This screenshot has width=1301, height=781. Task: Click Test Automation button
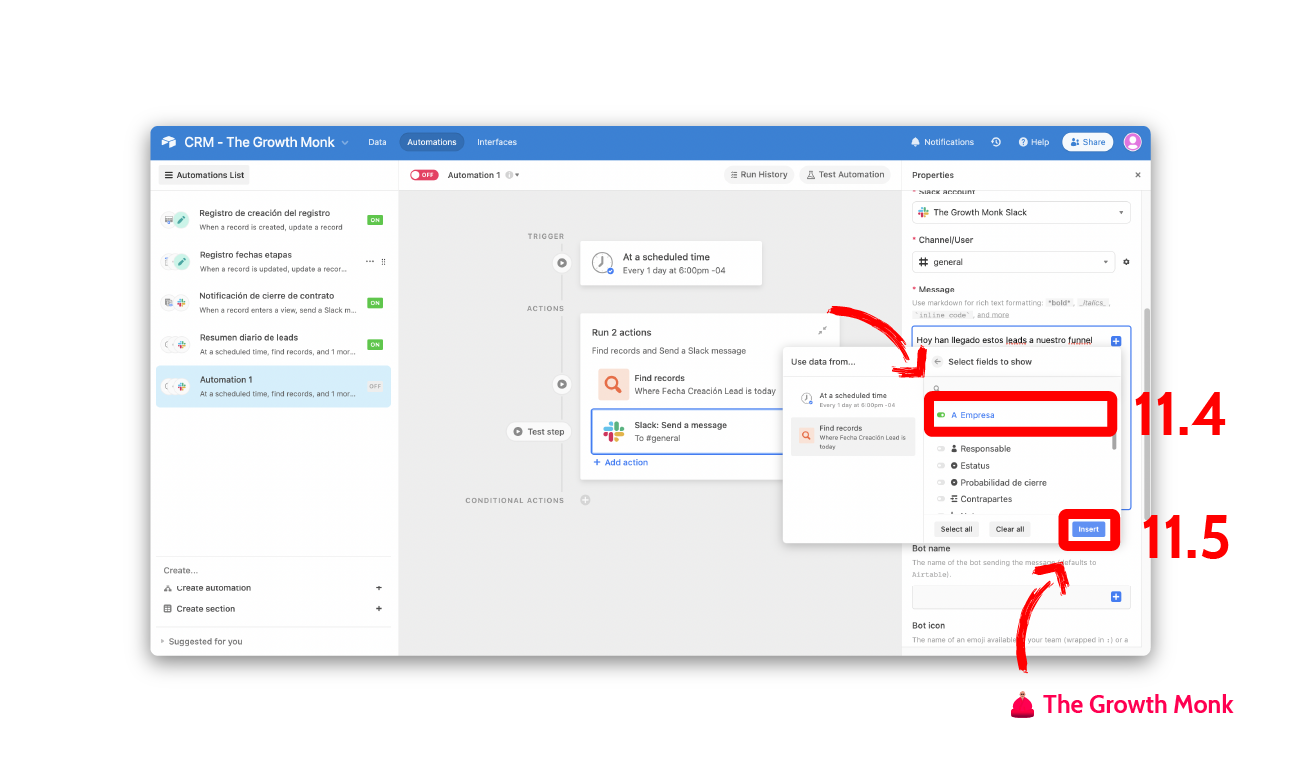click(x=845, y=174)
